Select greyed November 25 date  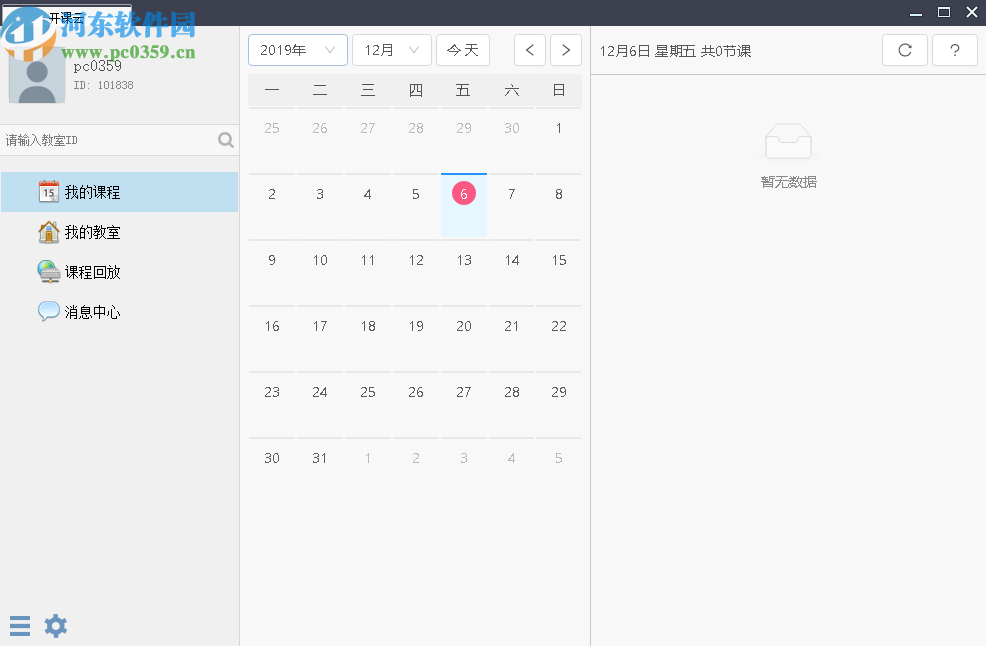(x=272, y=141)
